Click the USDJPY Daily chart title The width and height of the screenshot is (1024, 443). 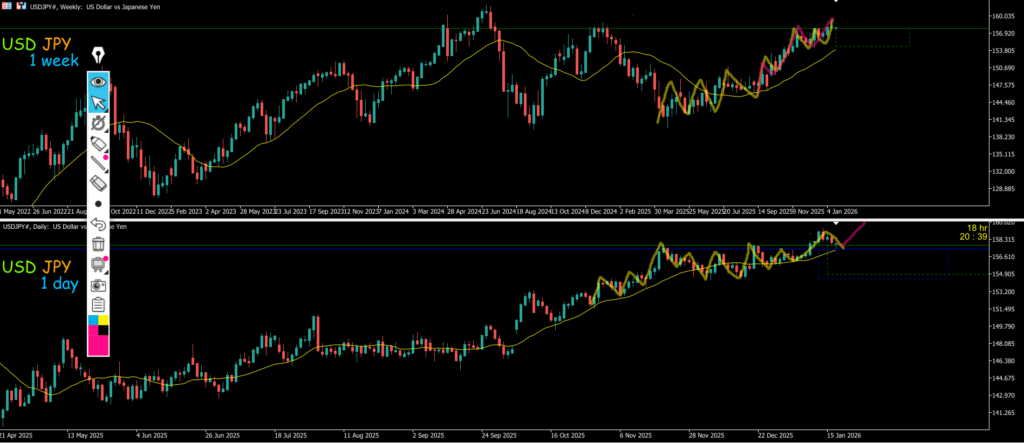point(60,227)
